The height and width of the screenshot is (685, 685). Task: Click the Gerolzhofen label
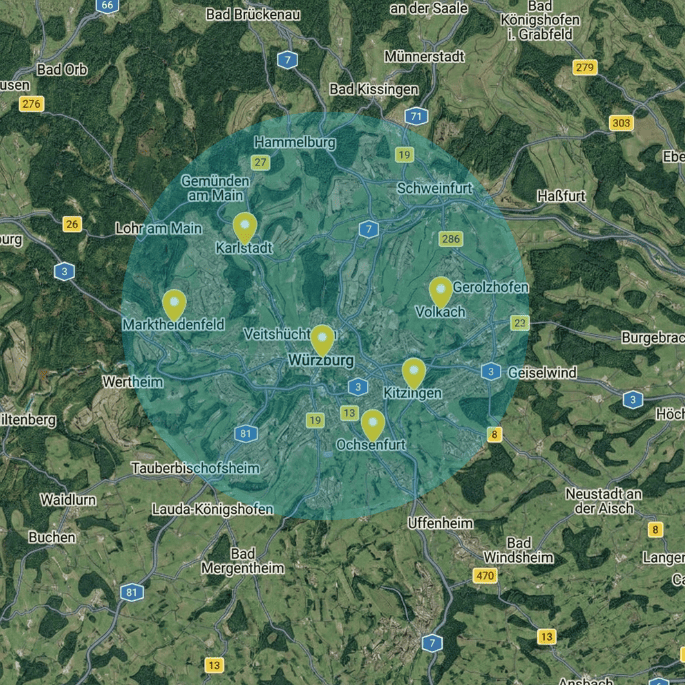coord(491,287)
